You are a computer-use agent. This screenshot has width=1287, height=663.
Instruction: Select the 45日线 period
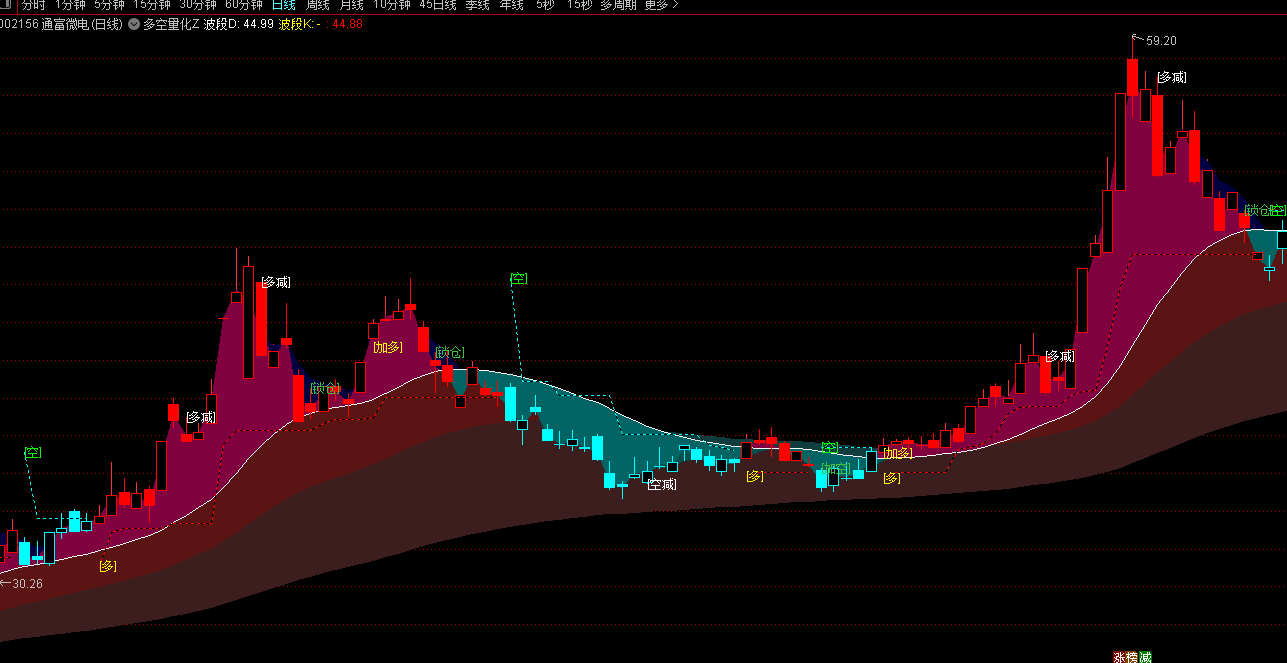438,5
